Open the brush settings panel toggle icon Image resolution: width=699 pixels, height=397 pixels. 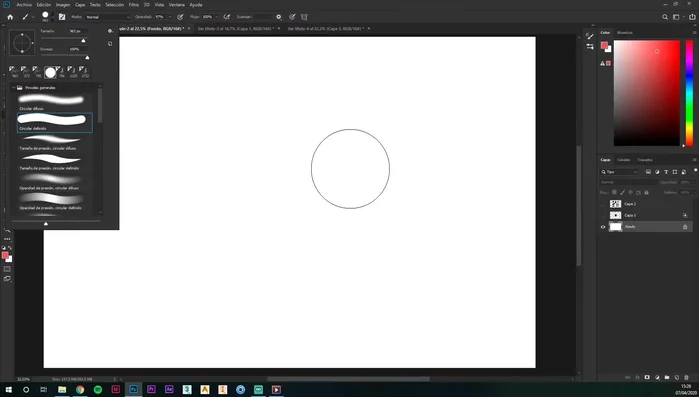(x=62, y=17)
